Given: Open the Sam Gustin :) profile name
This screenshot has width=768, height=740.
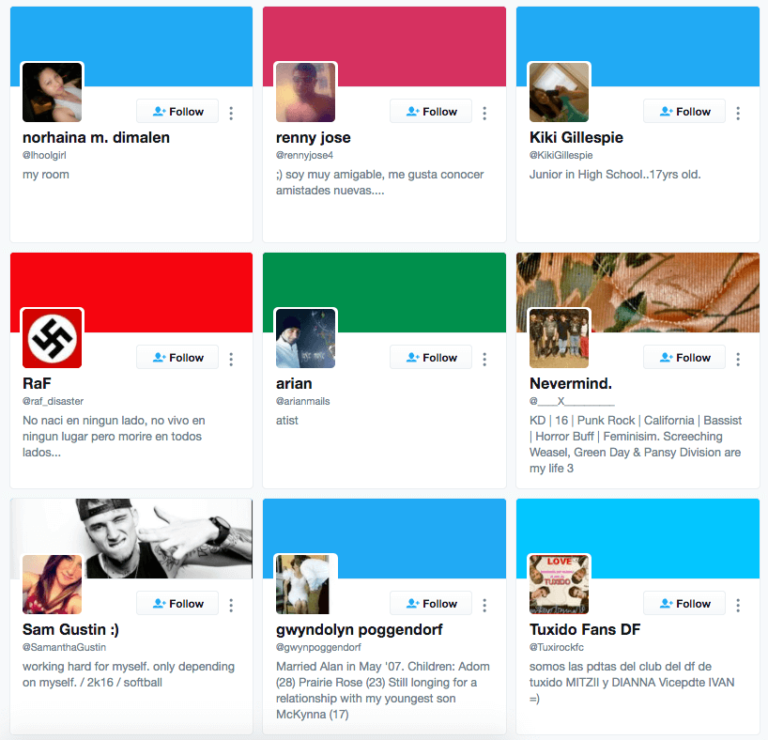Looking at the screenshot, I should (x=71, y=629).
